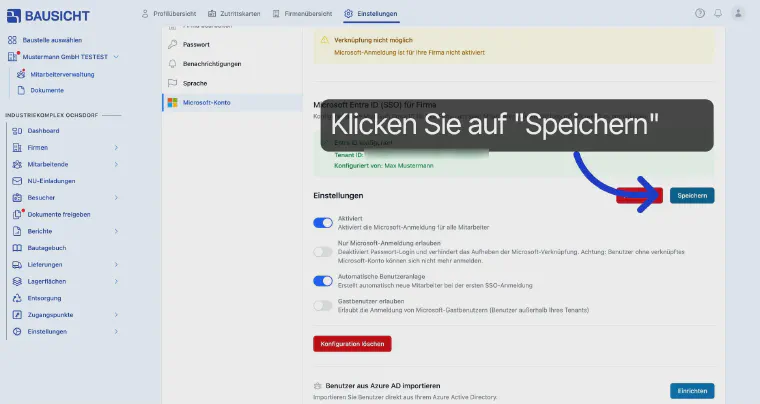Open Entsorgung in sidebar
This screenshot has width=760, height=404.
tap(44, 298)
